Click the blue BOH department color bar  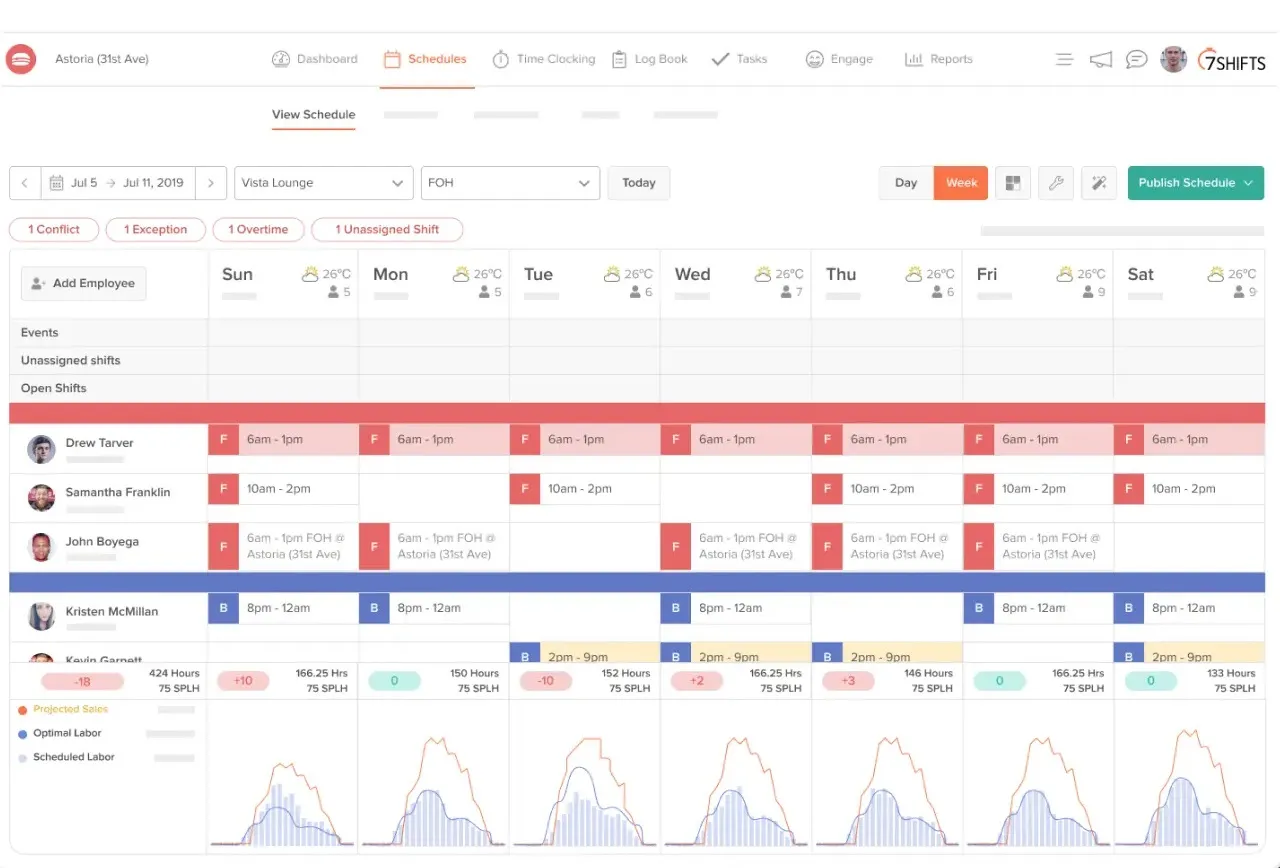click(x=637, y=582)
